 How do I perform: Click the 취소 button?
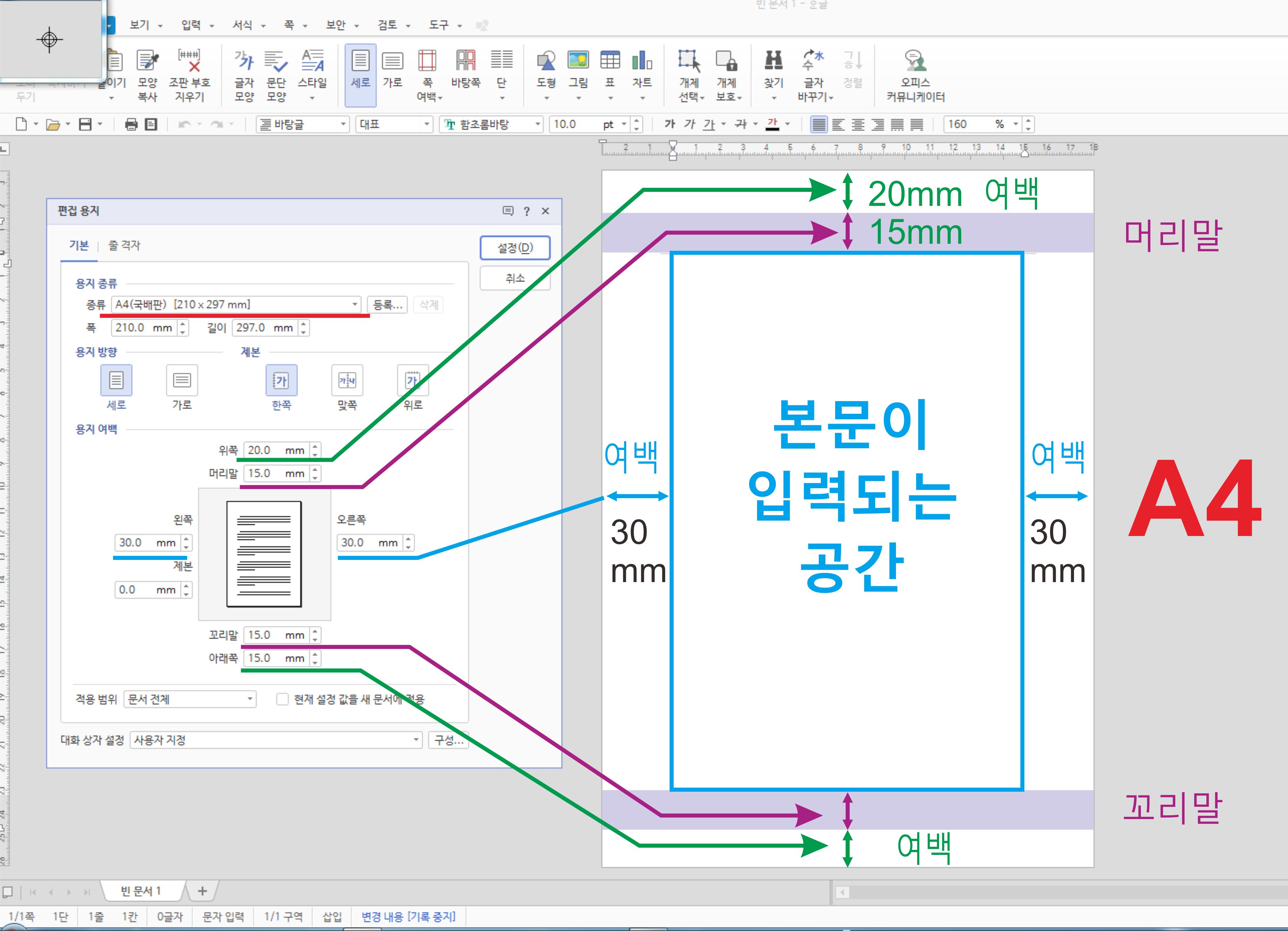click(x=515, y=278)
